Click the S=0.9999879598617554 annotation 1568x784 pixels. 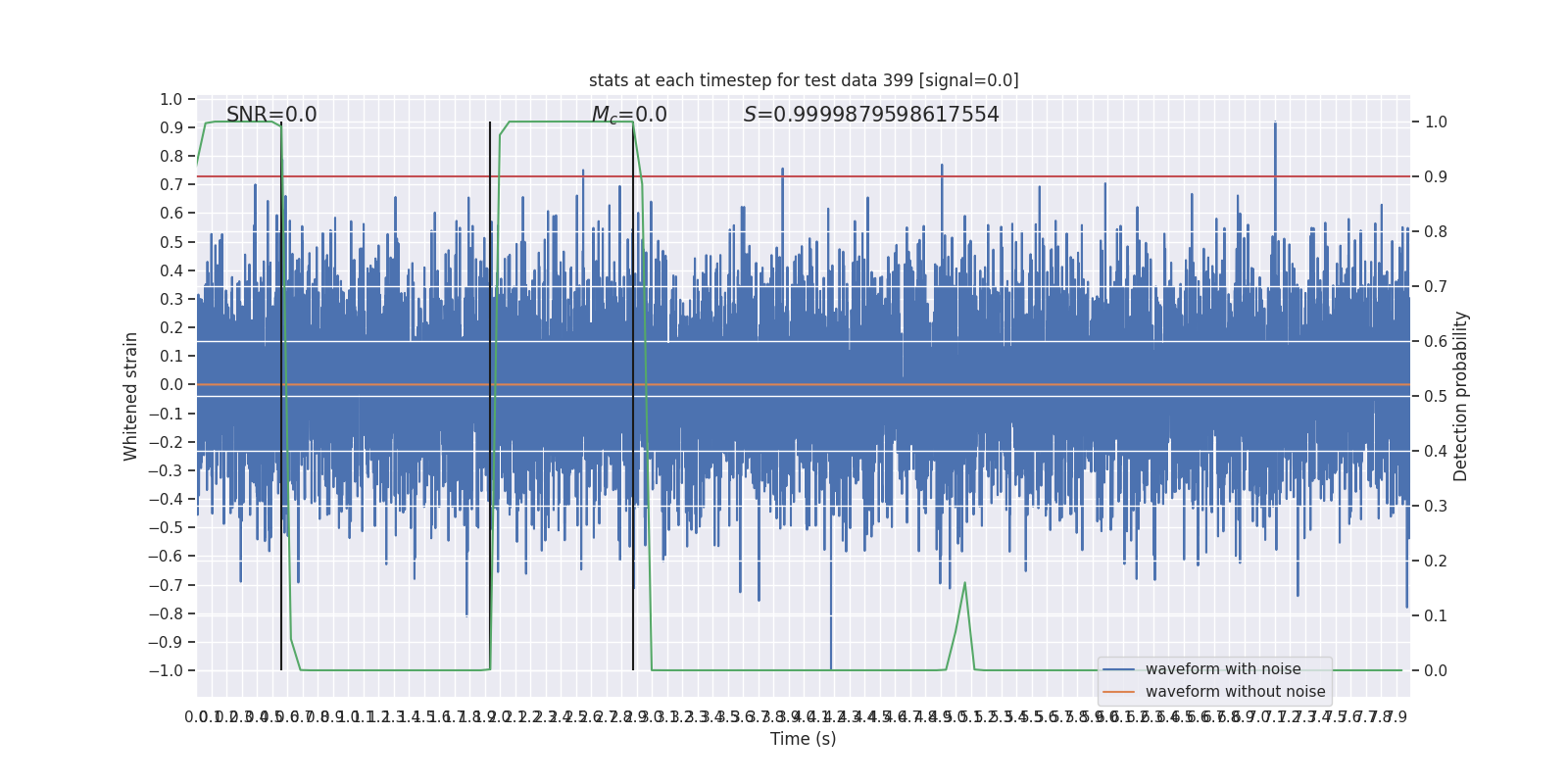tap(871, 115)
